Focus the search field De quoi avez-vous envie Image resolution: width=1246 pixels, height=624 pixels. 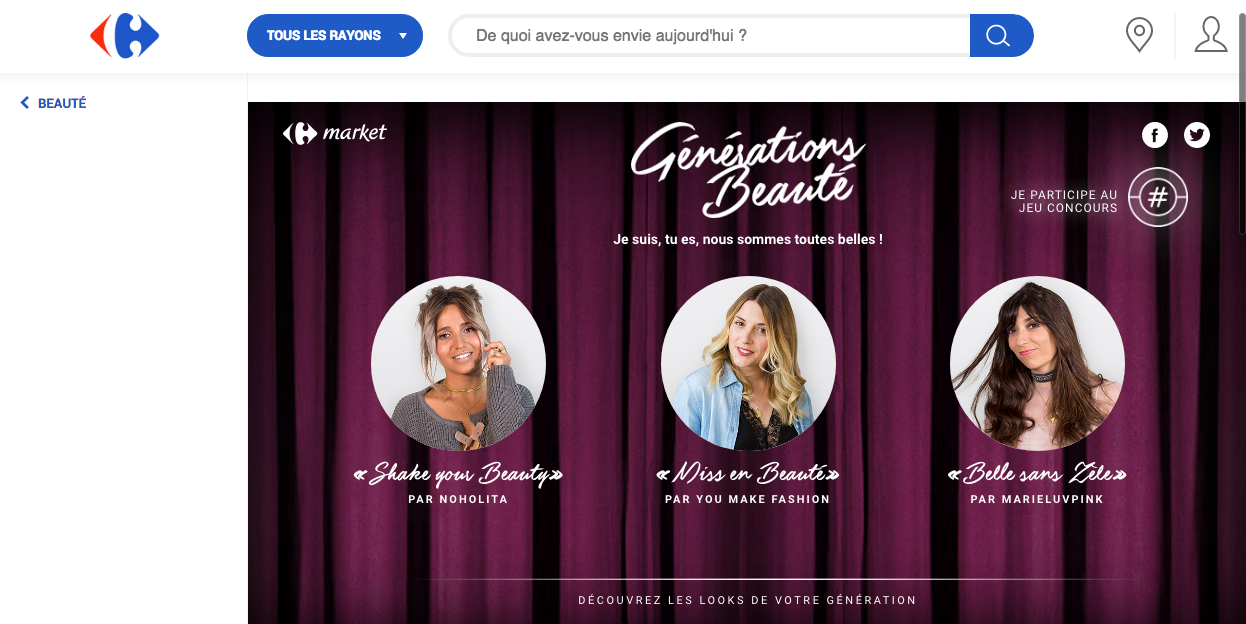click(710, 36)
